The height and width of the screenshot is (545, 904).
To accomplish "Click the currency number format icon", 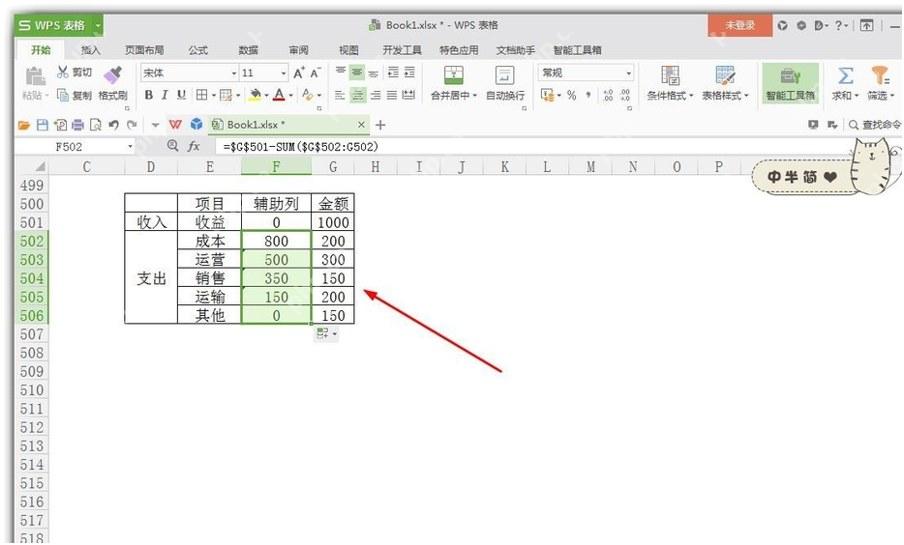I will (x=547, y=95).
